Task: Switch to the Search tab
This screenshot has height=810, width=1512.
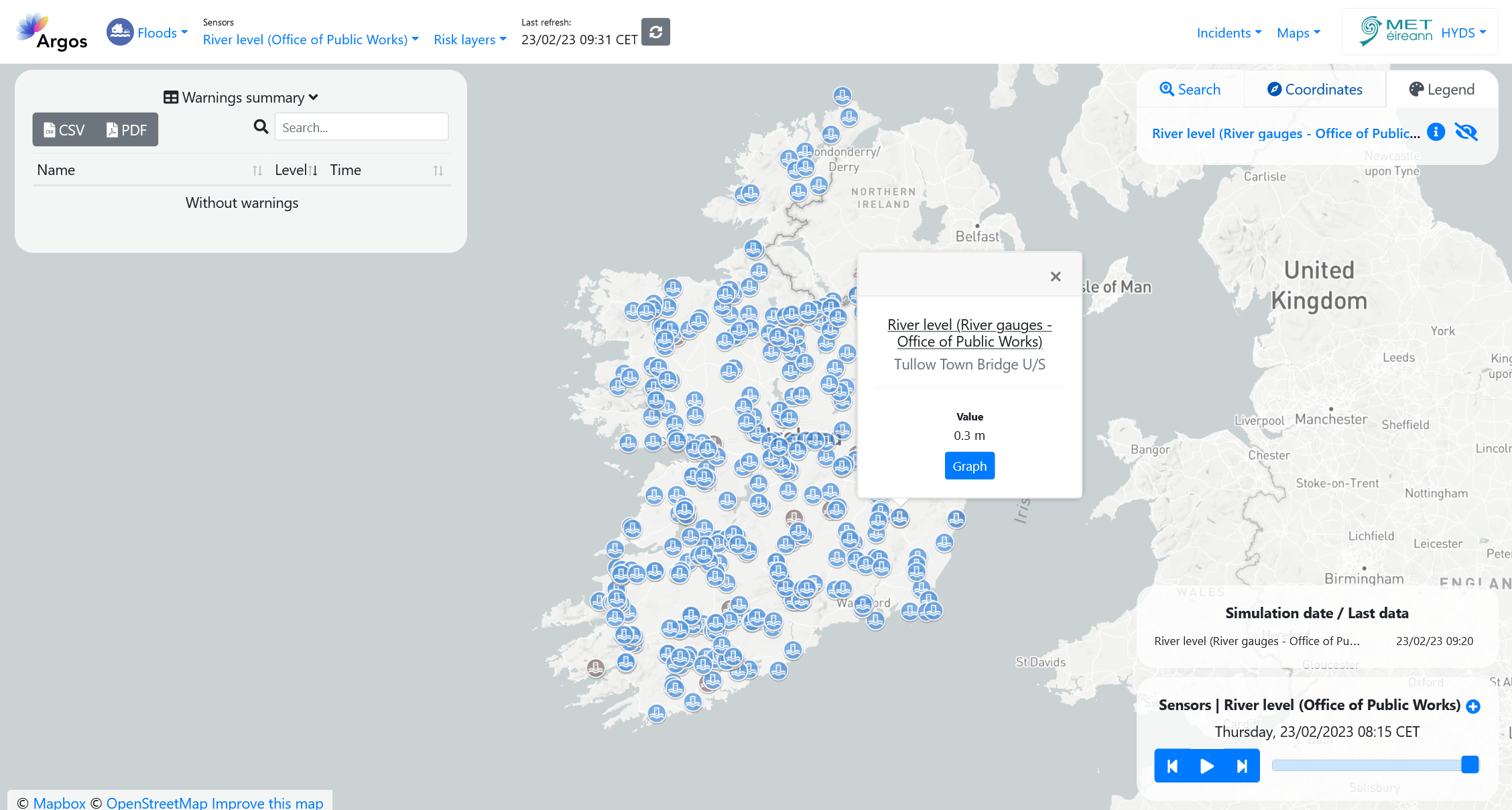Action: pos(1190,89)
